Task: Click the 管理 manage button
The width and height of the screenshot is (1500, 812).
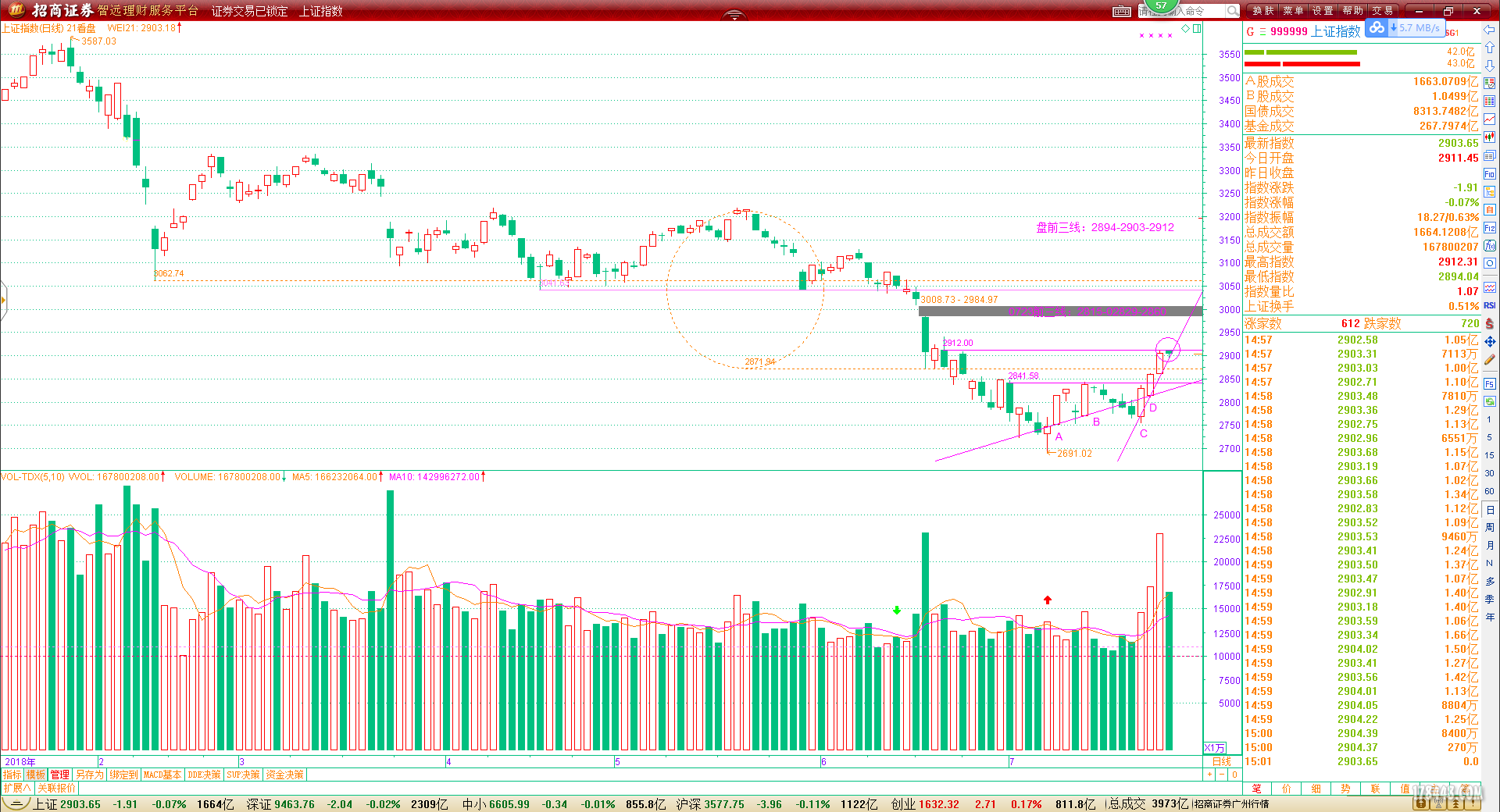Action: (60, 775)
